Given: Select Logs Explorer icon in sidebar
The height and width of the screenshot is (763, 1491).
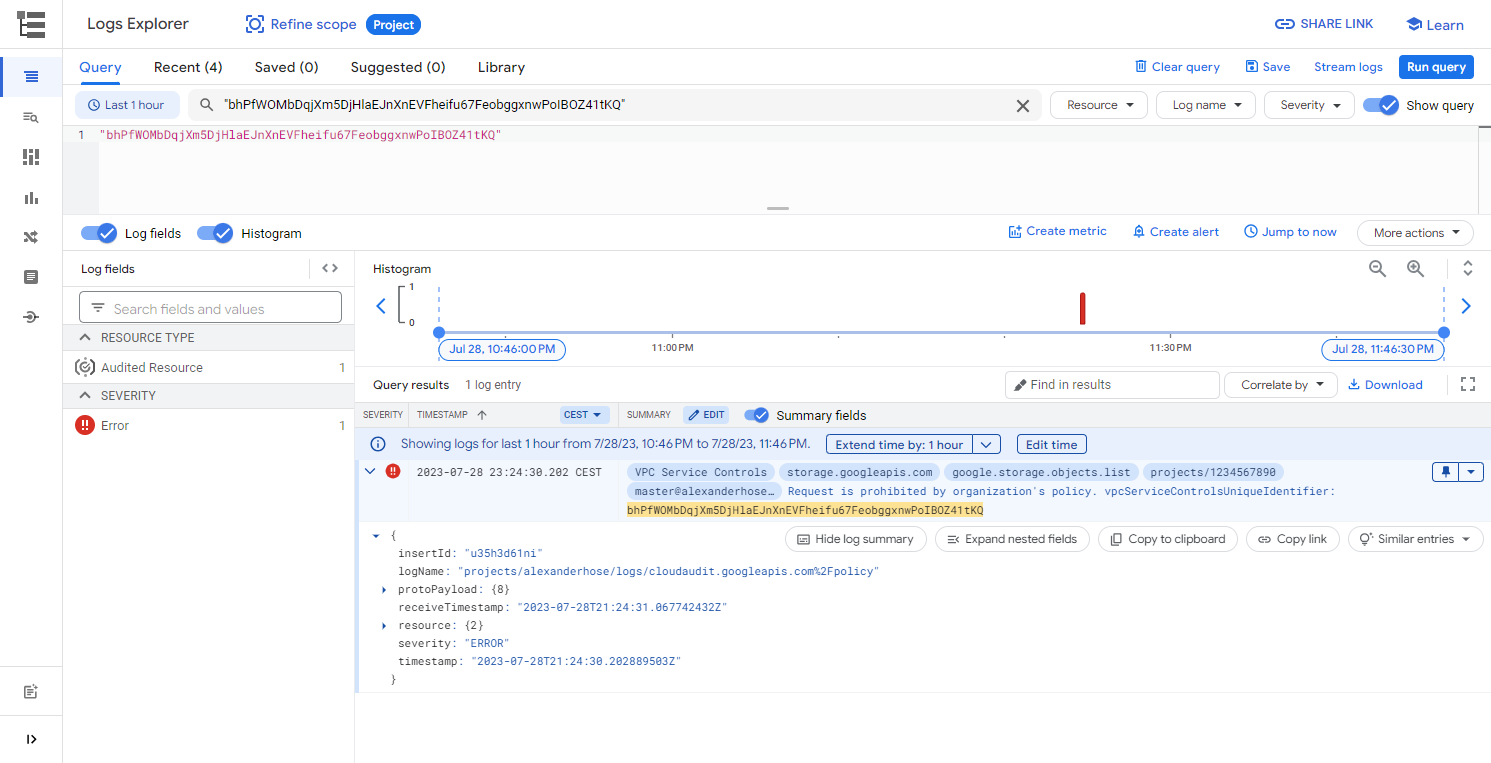Looking at the screenshot, I should pos(31,77).
